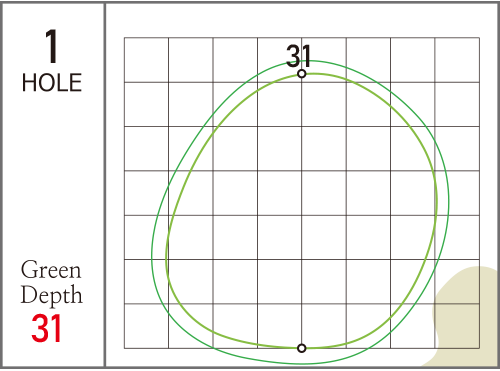Click the bottom circular marker on the green
500x371 pixels.
point(302,348)
